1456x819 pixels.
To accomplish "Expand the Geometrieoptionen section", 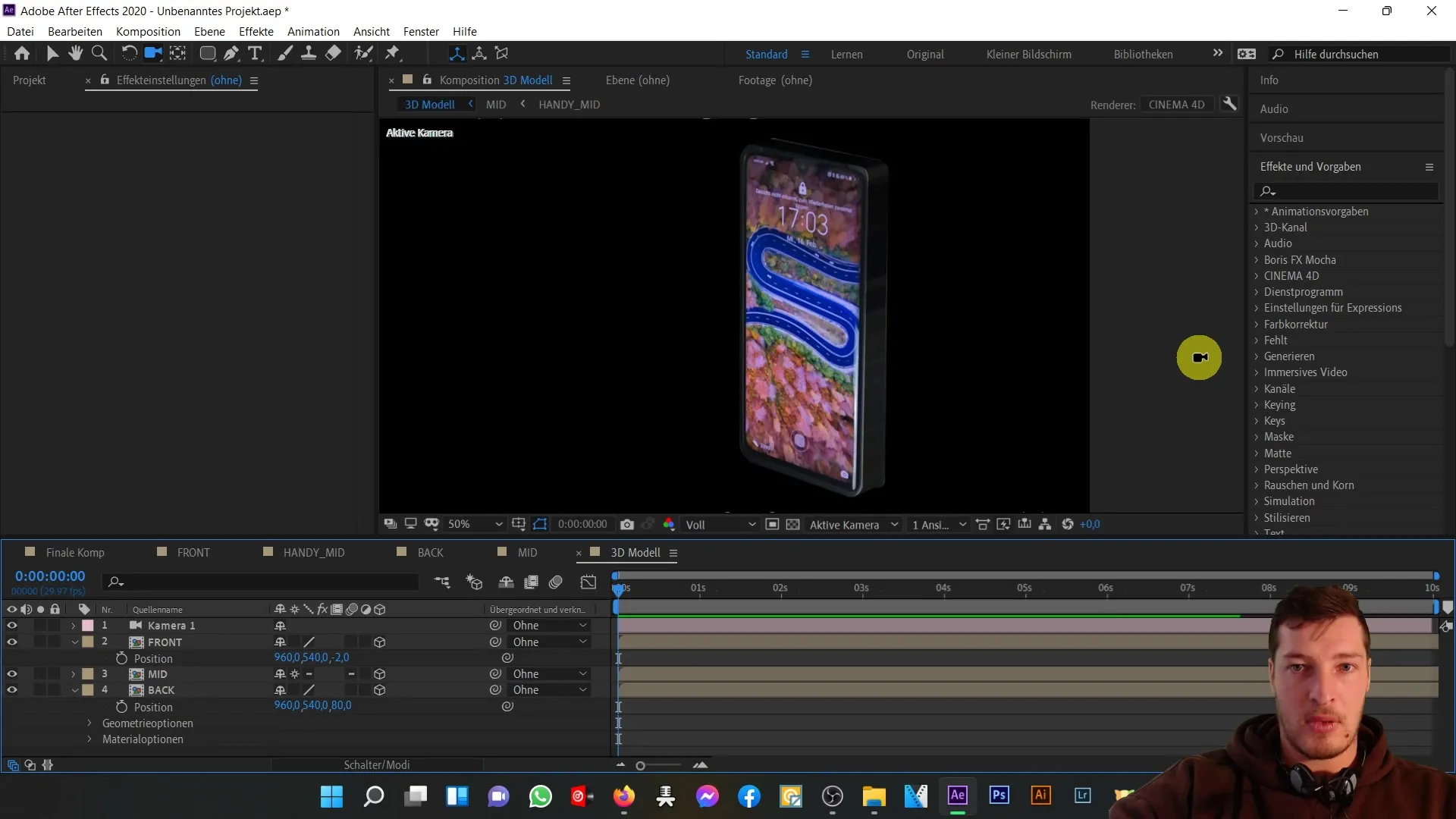I will [x=89, y=723].
